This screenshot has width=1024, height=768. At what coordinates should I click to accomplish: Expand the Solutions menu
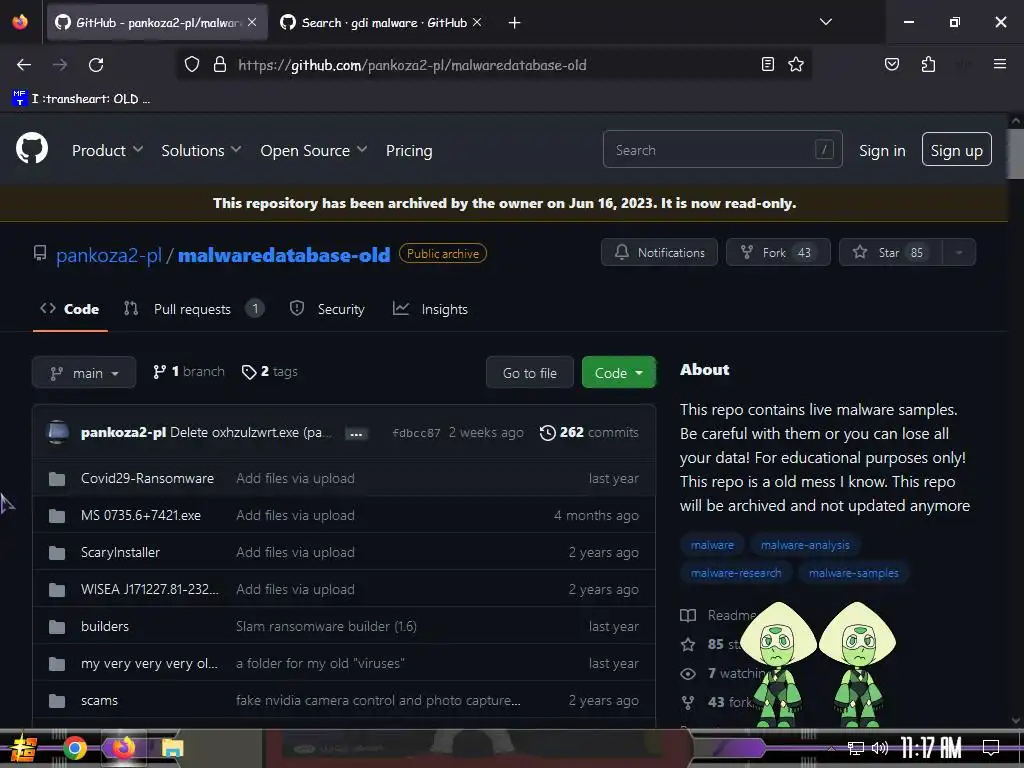tap(201, 150)
